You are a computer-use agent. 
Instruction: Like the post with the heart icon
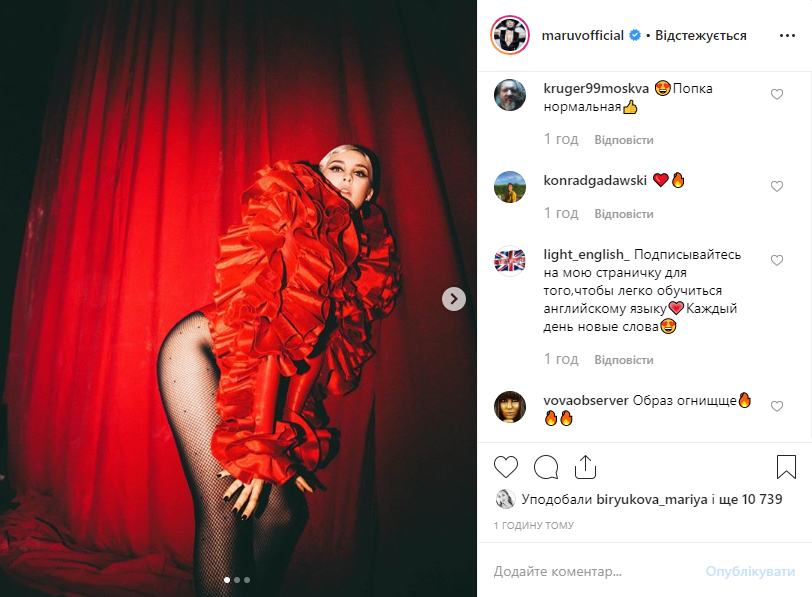pos(505,467)
